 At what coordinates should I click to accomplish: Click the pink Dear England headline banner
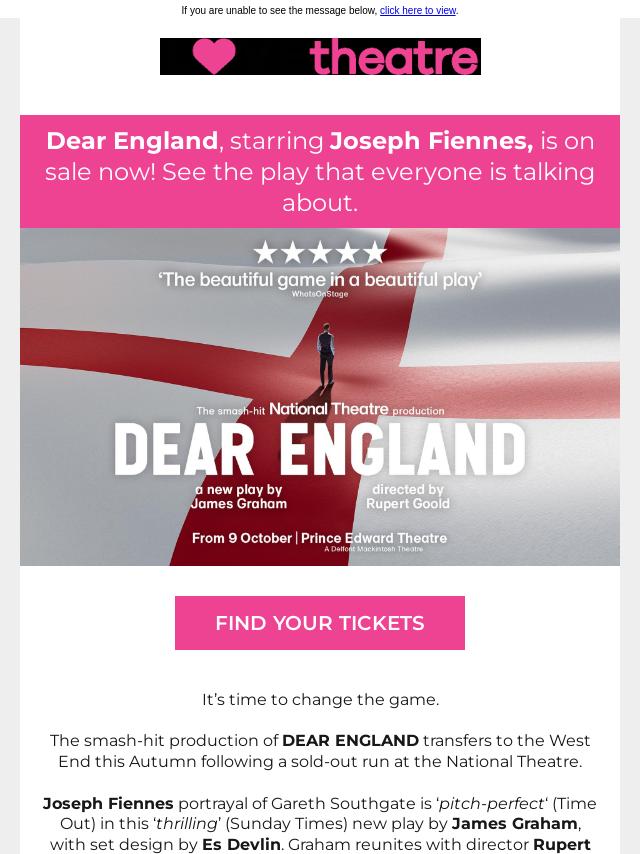(320, 172)
